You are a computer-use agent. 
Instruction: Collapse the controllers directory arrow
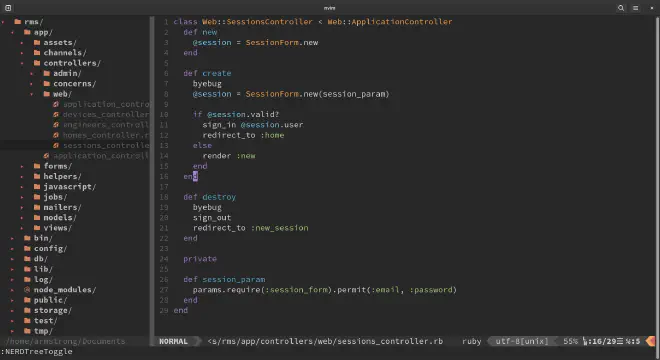point(22,63)
